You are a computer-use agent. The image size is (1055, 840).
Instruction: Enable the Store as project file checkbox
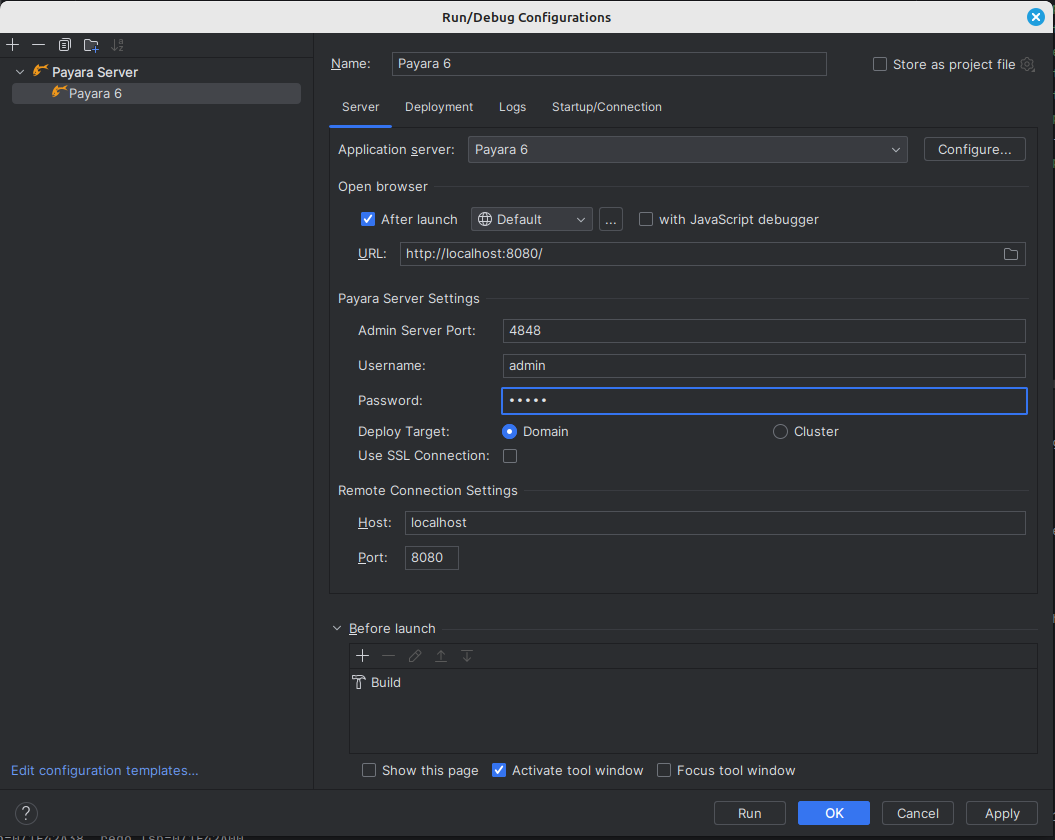pos(880,64)
